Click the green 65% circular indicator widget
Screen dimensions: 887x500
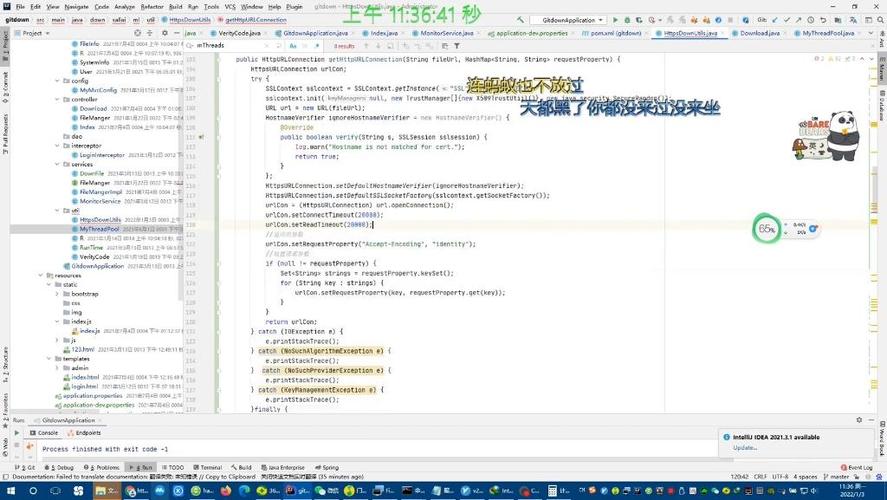(767, 229)
